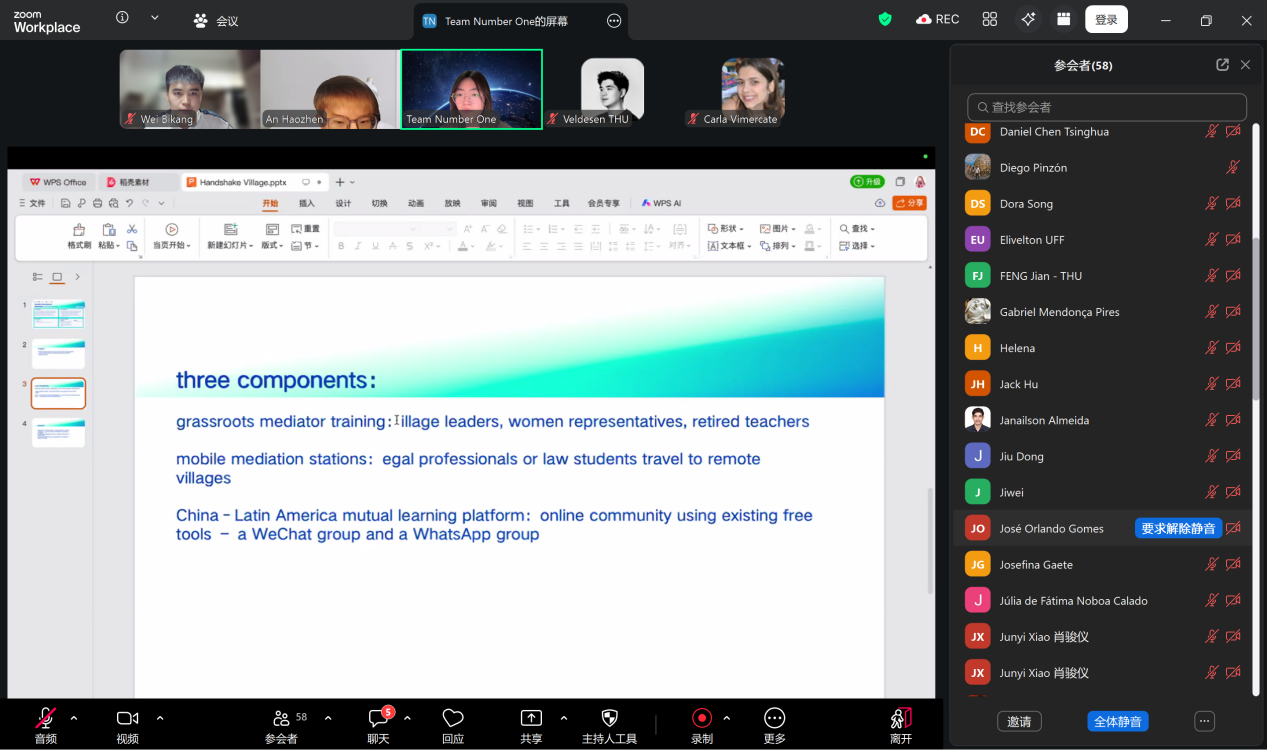Open 主持人工具 host tools shield

tap(609, 718)
